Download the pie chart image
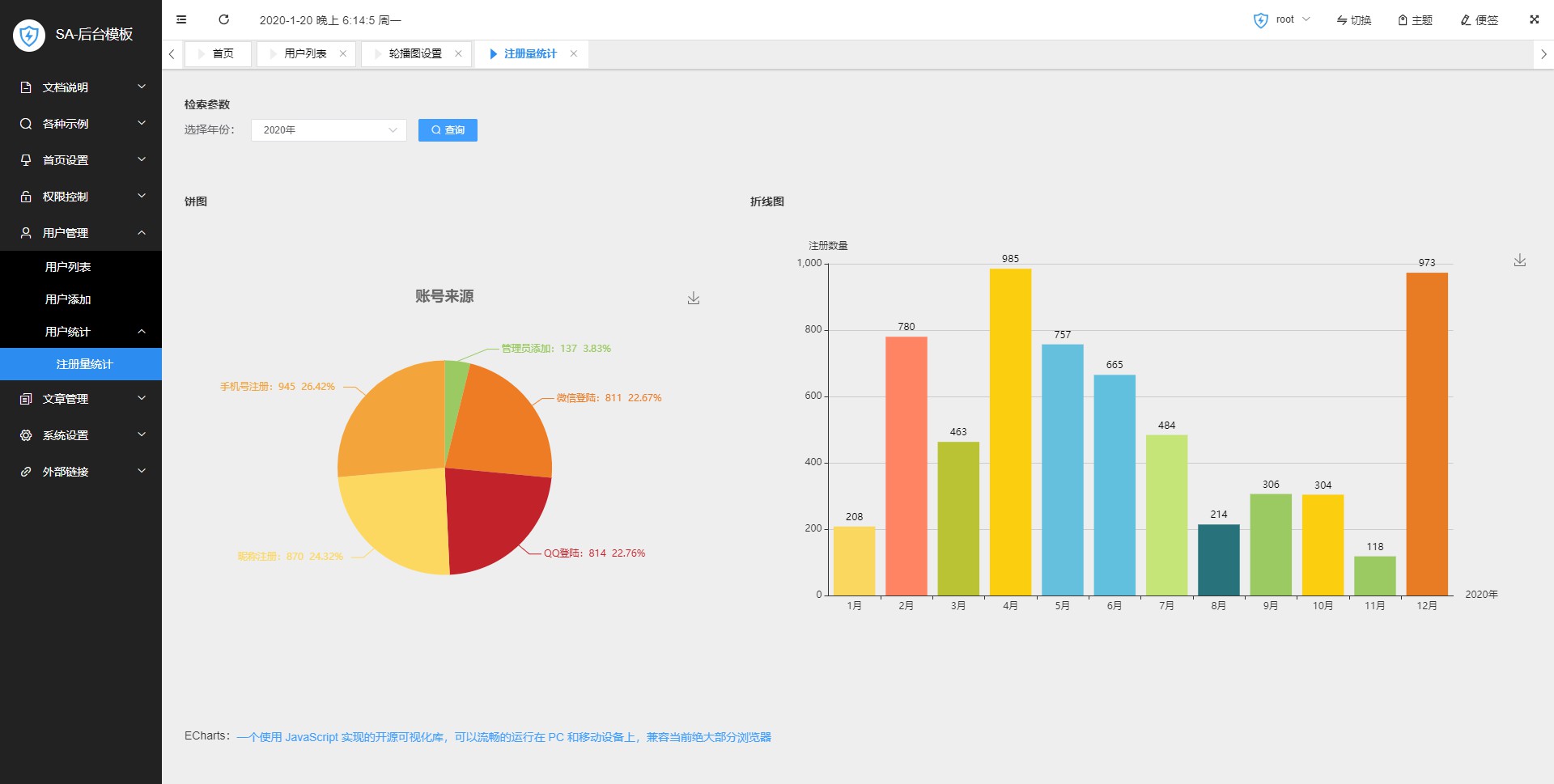Screen dimensions: 1554x784 pos(693,298)
